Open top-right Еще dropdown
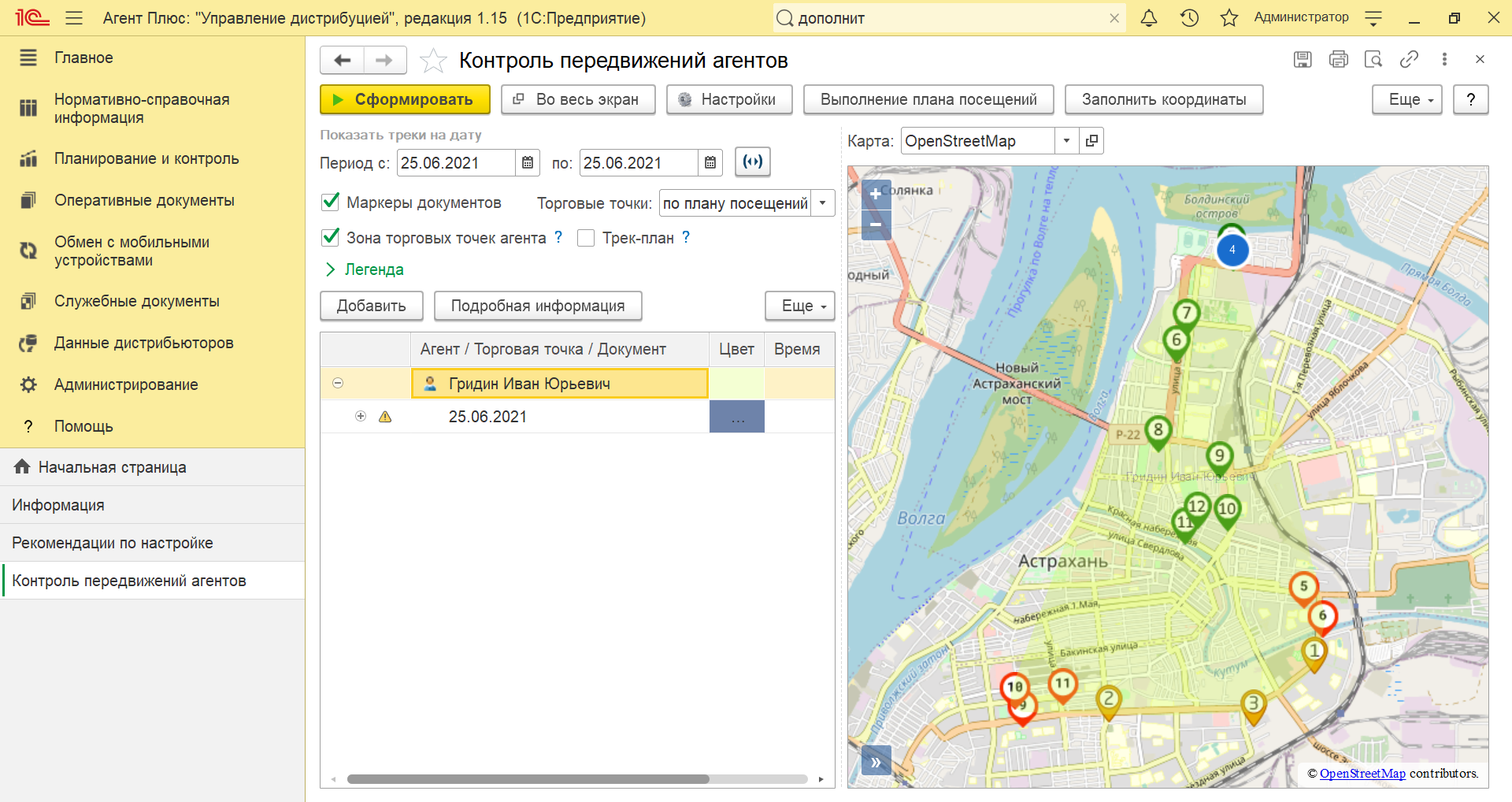The width and height of the screenshot is (1512, 802). pyautogui.click(x=1406, y=99)
